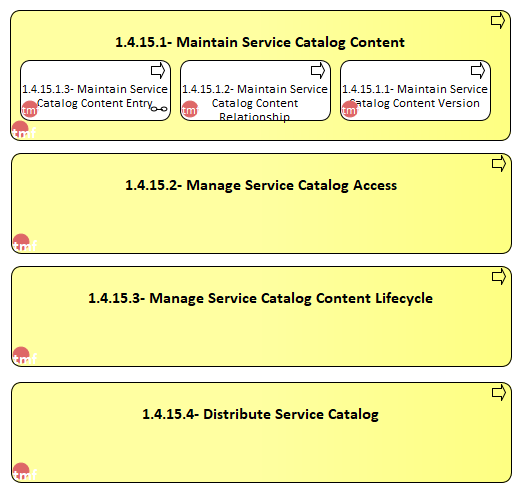Click tmf badge on Manage Service Catalog Access

(24, 243)
